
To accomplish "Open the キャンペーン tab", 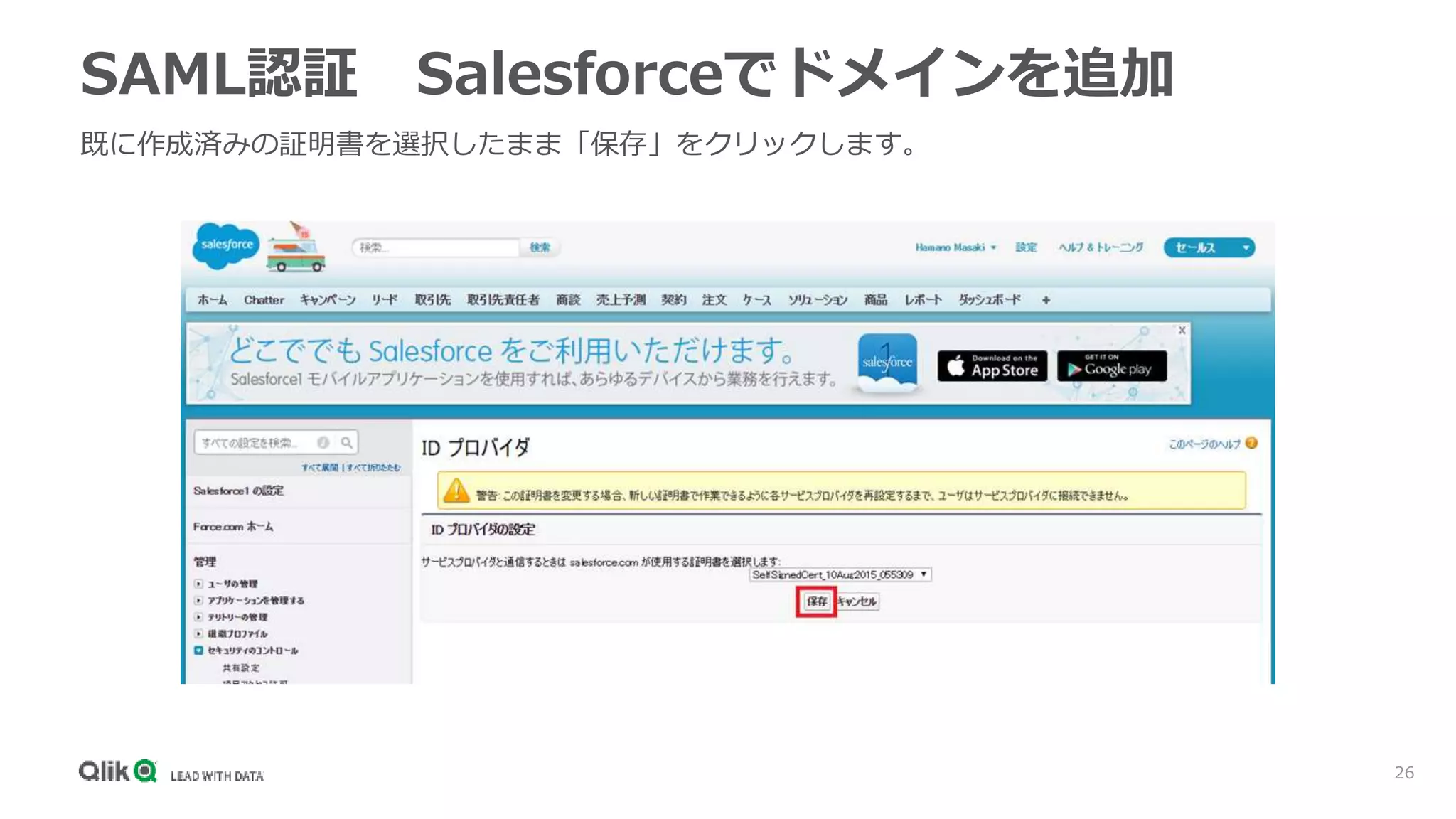I will click(x=328, y=300).
